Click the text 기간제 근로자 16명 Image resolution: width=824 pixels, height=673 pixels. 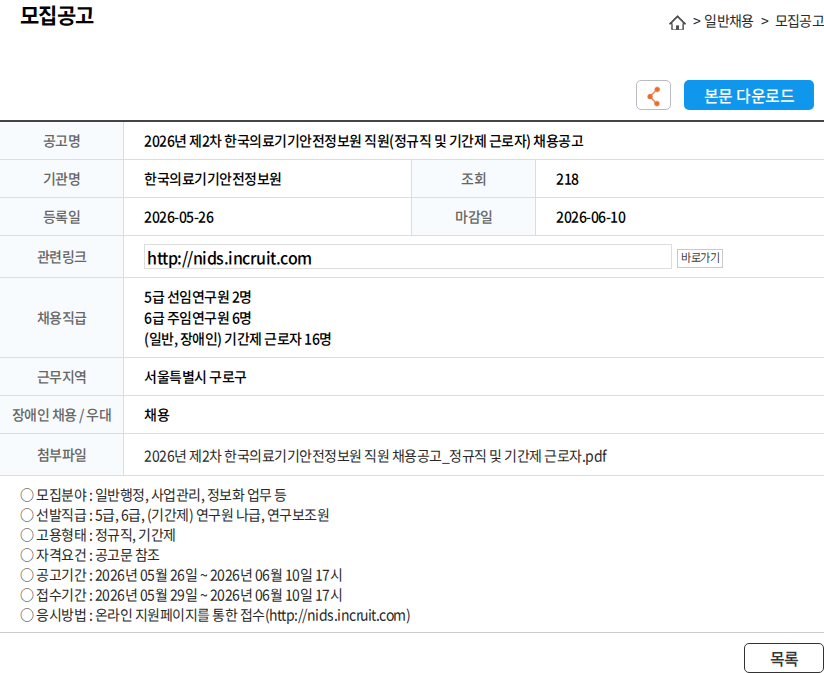pos(277,339)
